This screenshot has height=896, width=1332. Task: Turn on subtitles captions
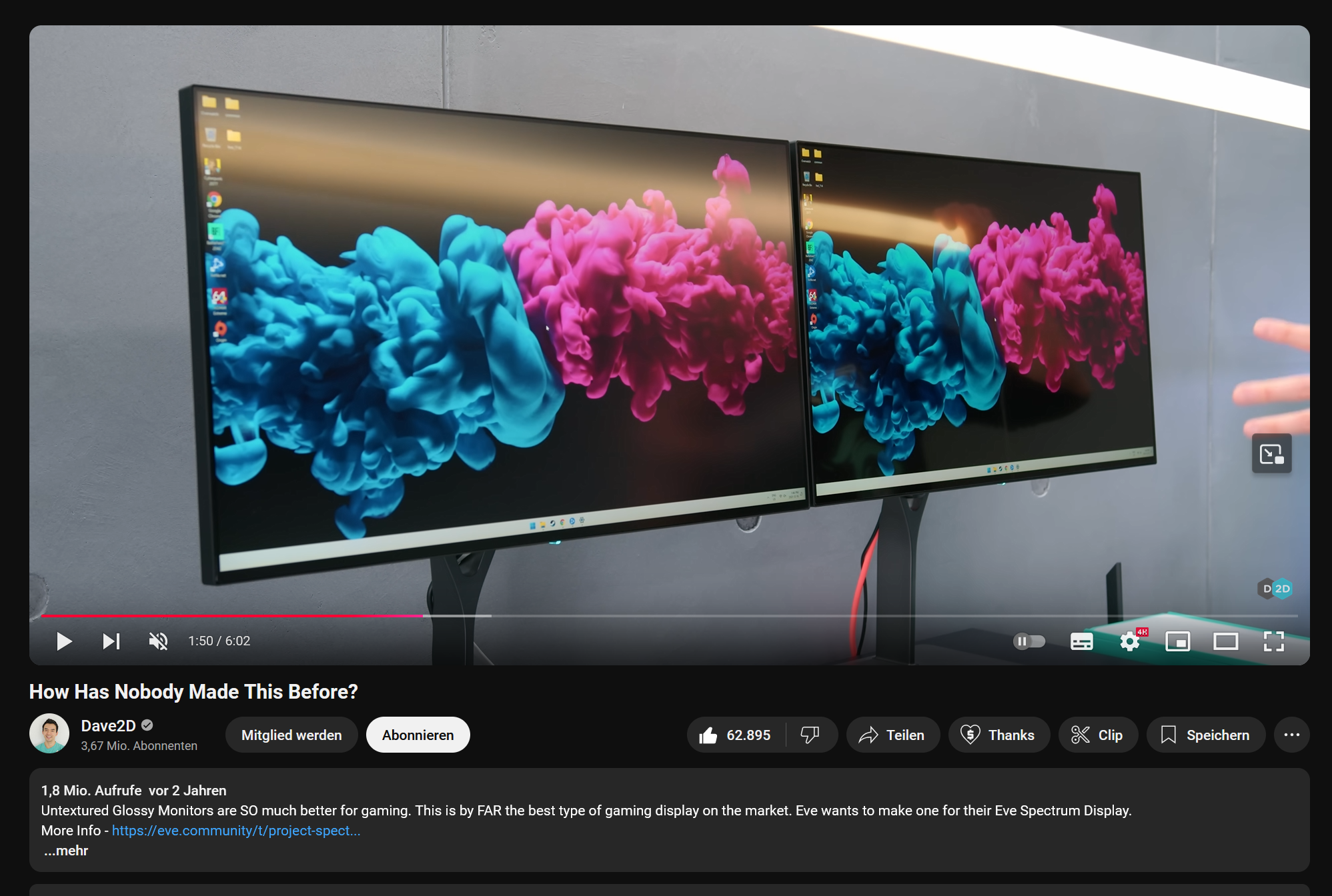click(x=1081, y=641)
